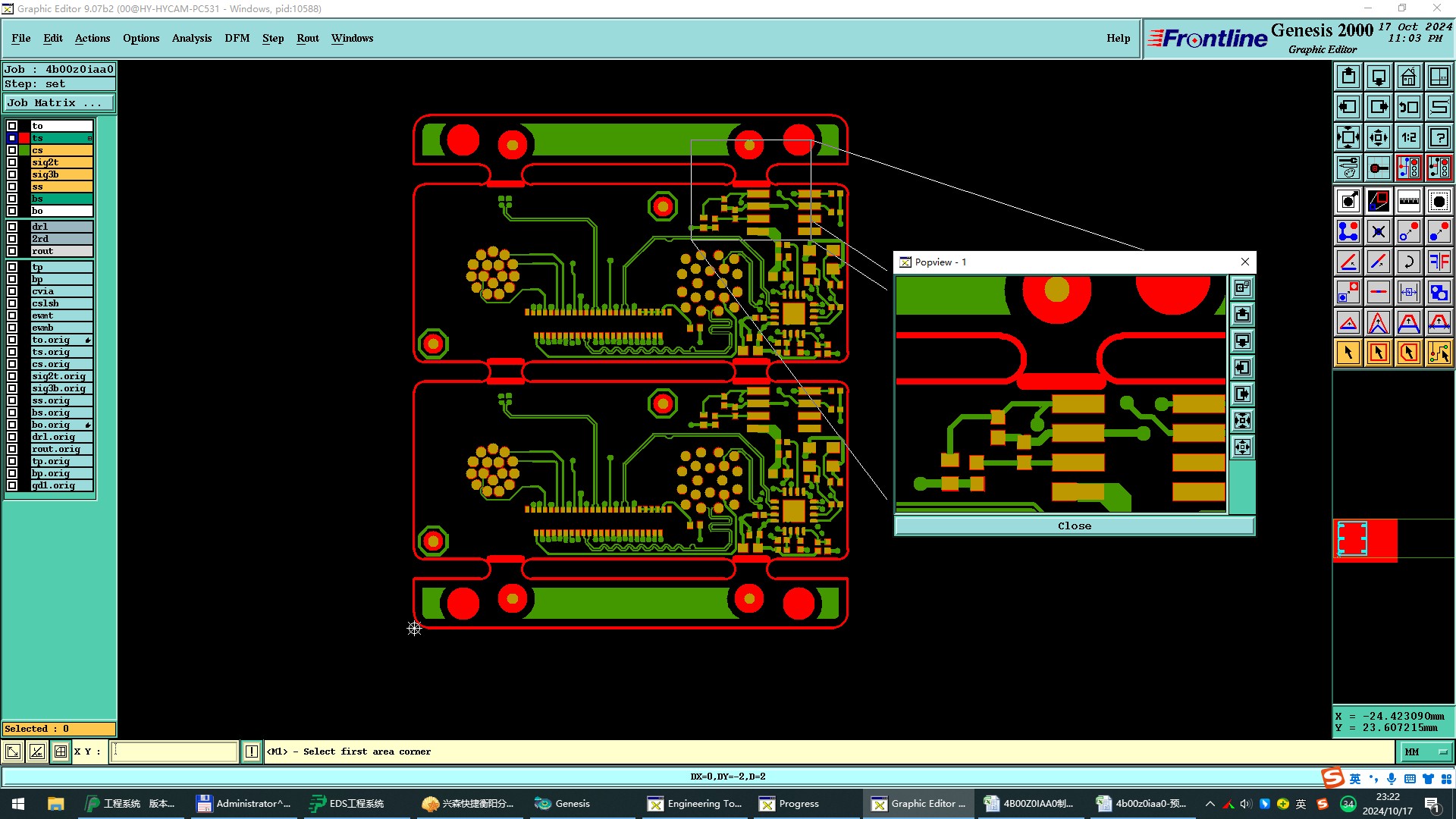Select the rotate feature tool

(x=1408, y=262)
